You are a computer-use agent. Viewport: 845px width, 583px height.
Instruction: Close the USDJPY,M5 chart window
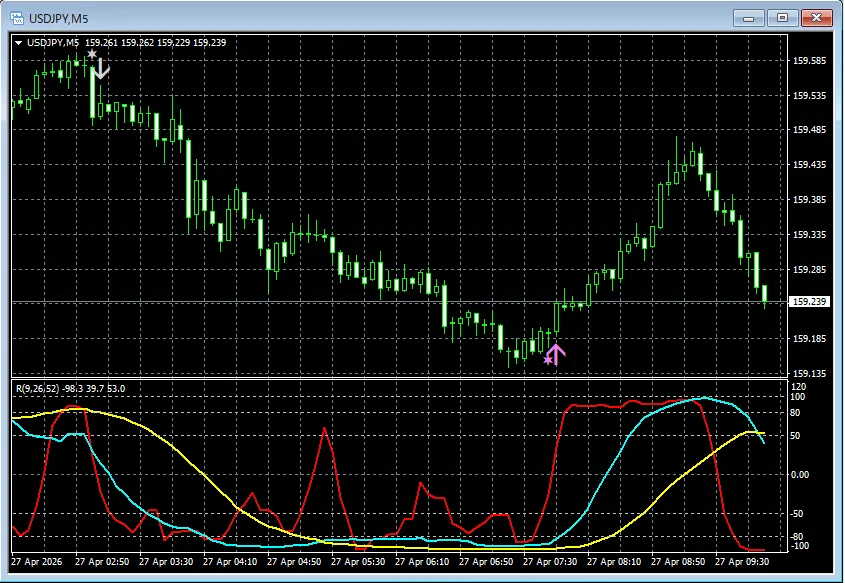pos(817,17)
